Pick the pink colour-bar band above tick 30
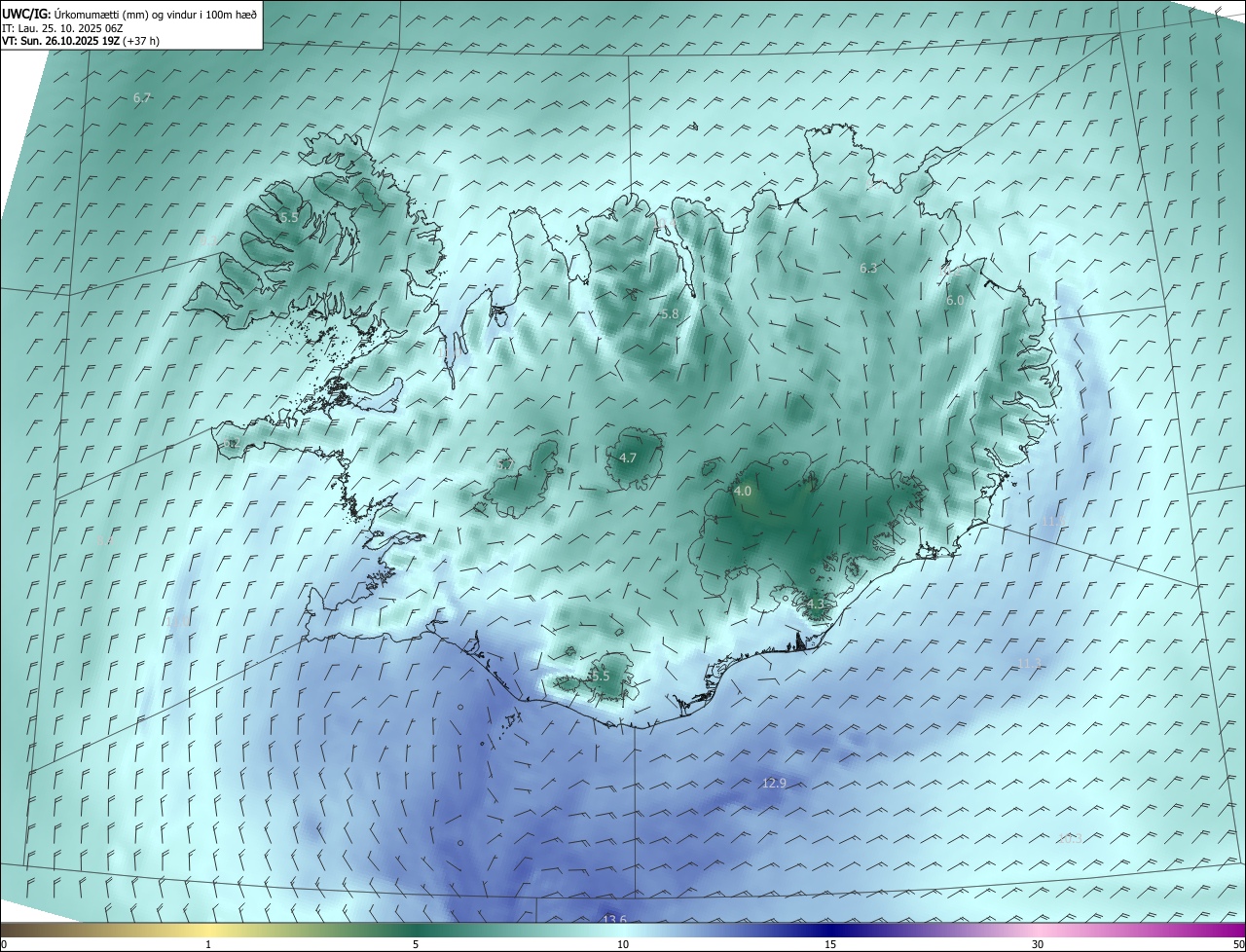 tap(1038, 930)
